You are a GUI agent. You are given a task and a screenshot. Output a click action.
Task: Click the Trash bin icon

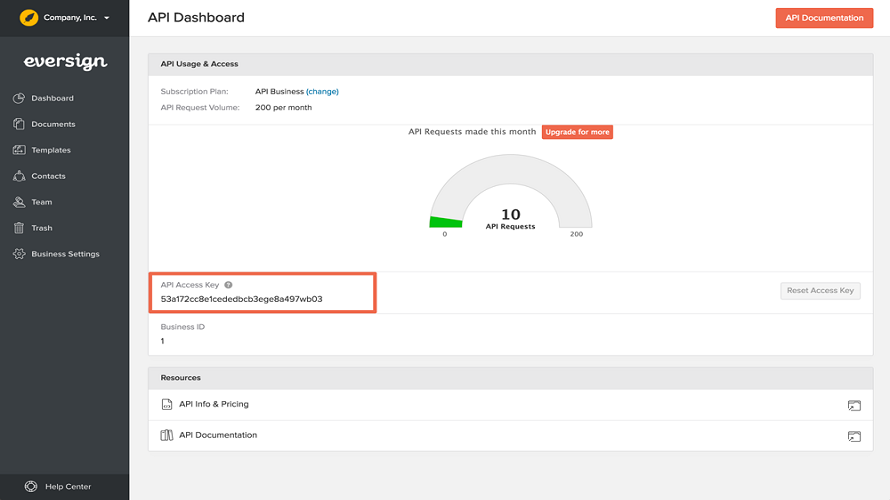tap(19, 228)
